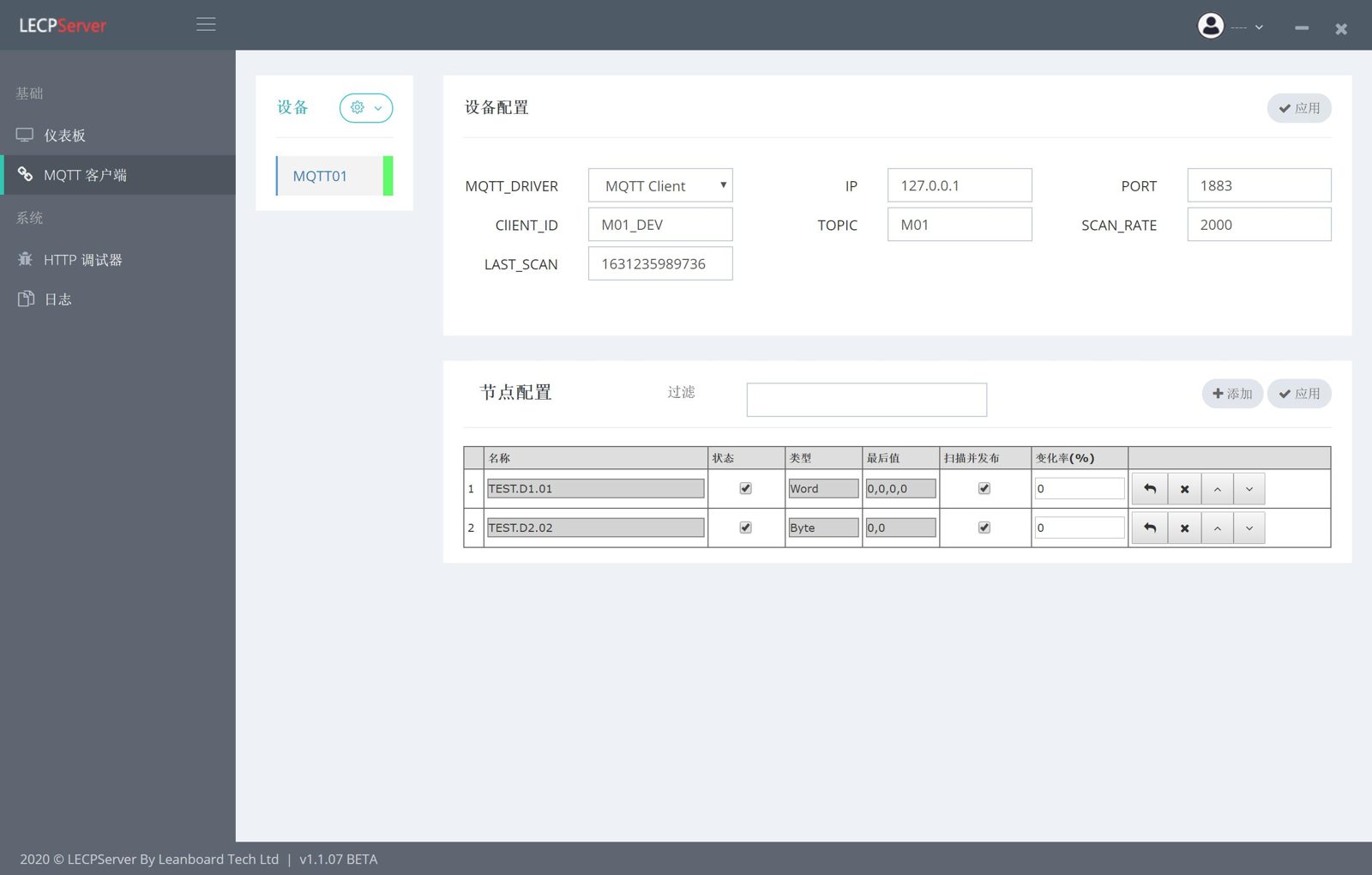The image size is (1372, 875).
Task: Click 应用 button in 设备配置 panel
Action: pyautogui.click(x=1299, y=108)
